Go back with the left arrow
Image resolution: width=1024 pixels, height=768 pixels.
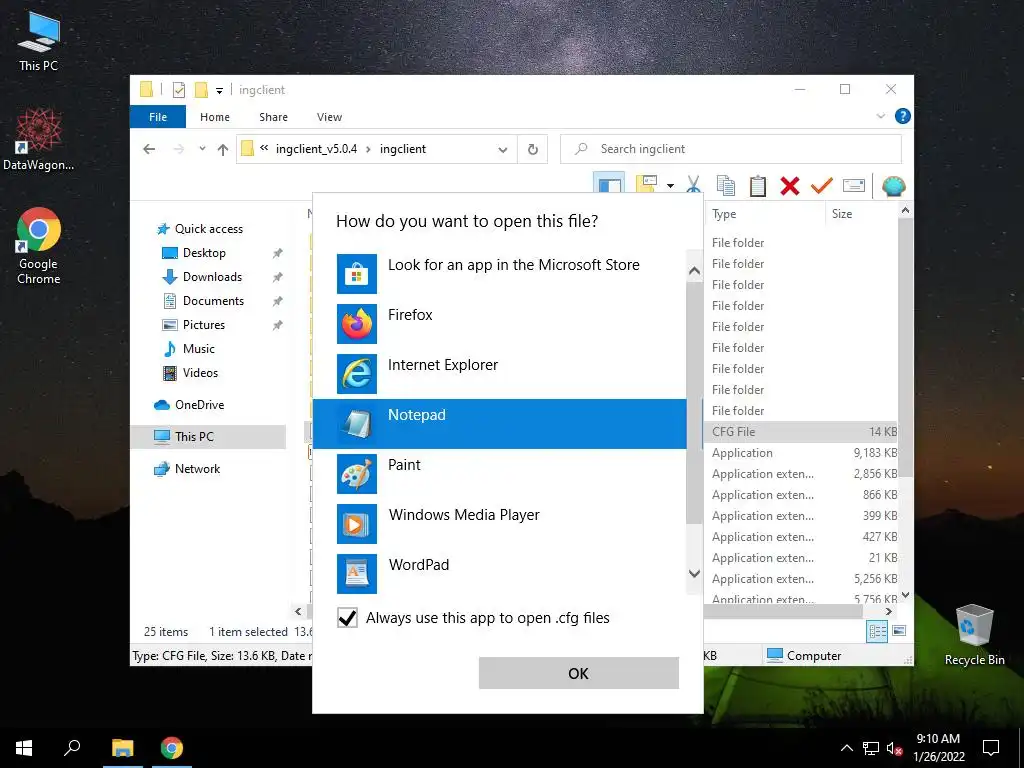click(x=149, y=149)
